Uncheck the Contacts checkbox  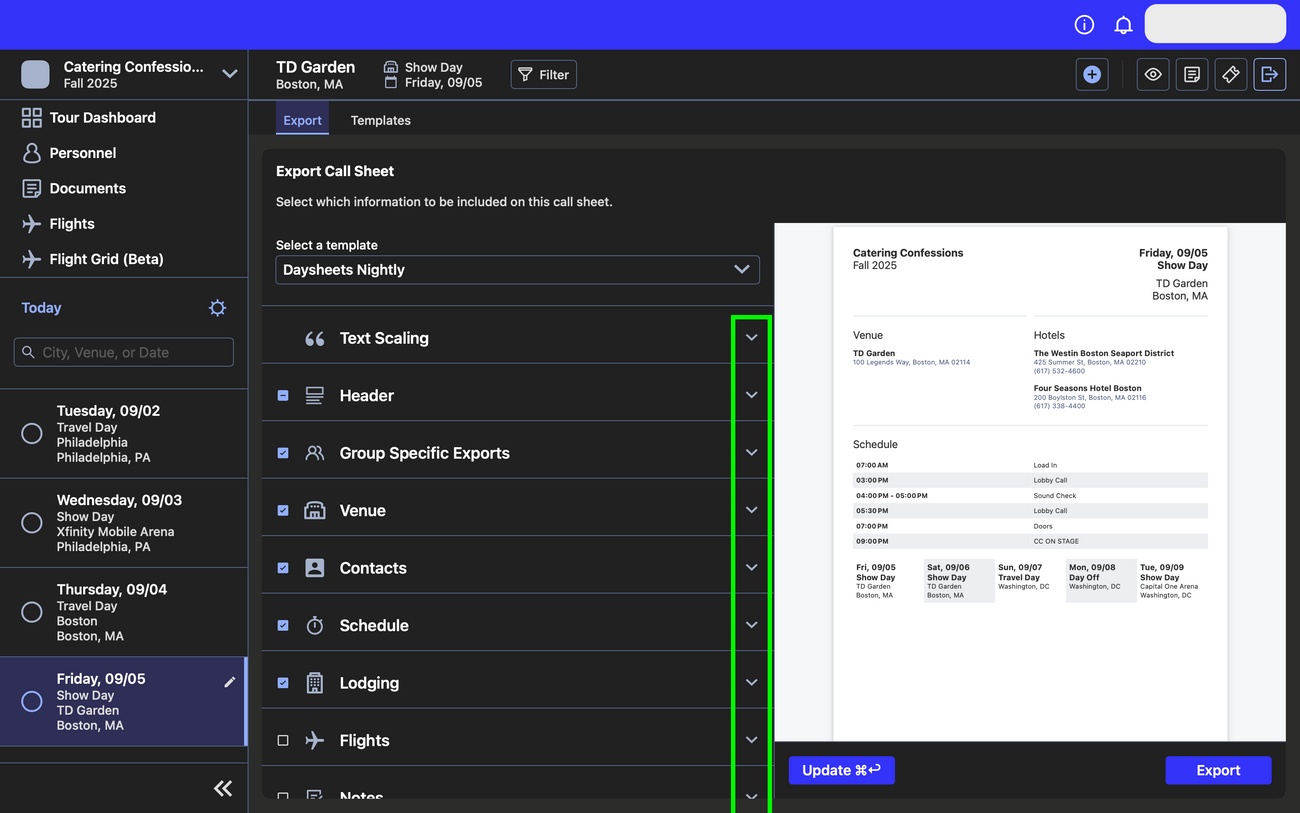point(283,568)
